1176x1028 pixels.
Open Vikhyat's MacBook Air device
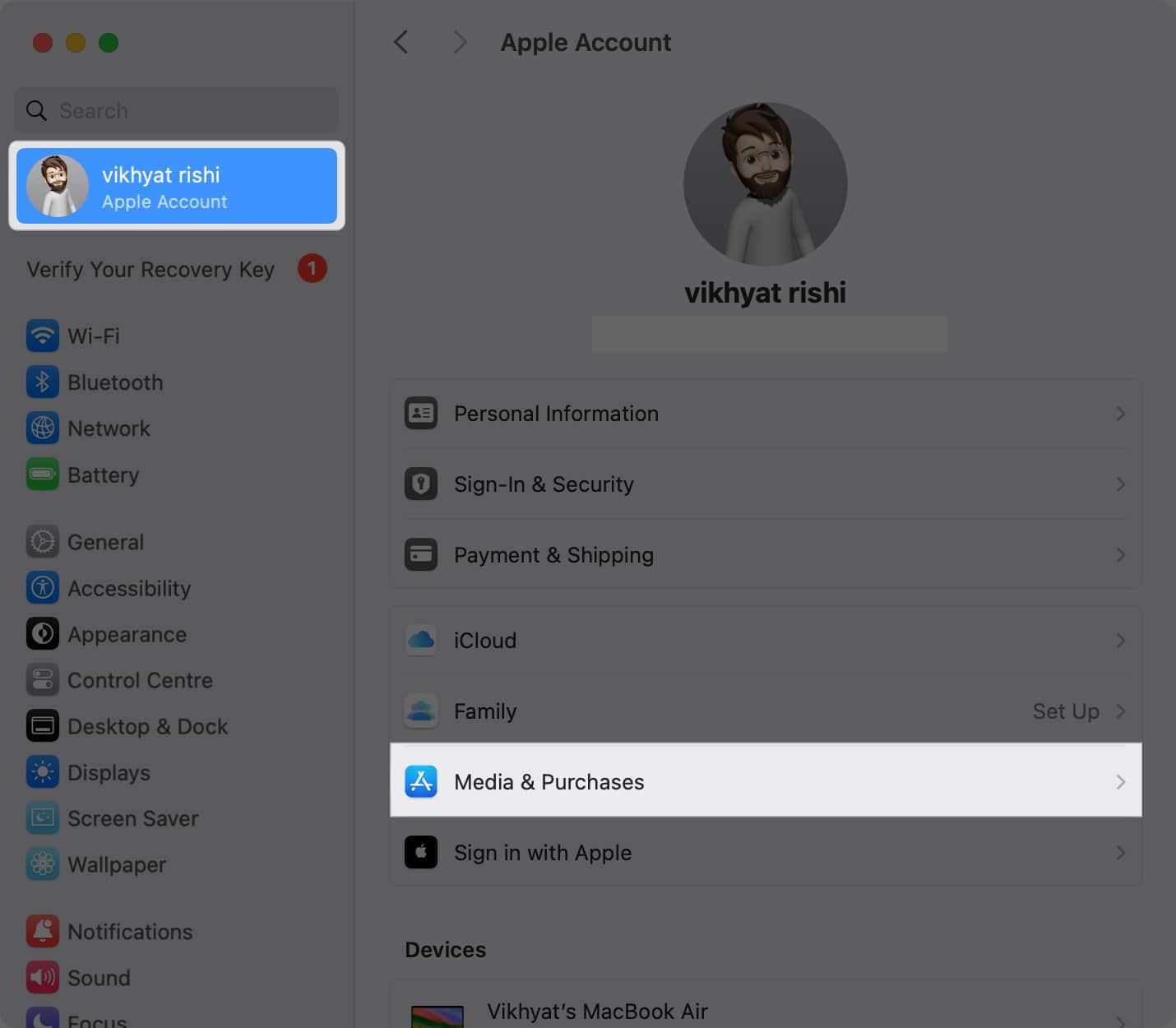pos(766,1005)
